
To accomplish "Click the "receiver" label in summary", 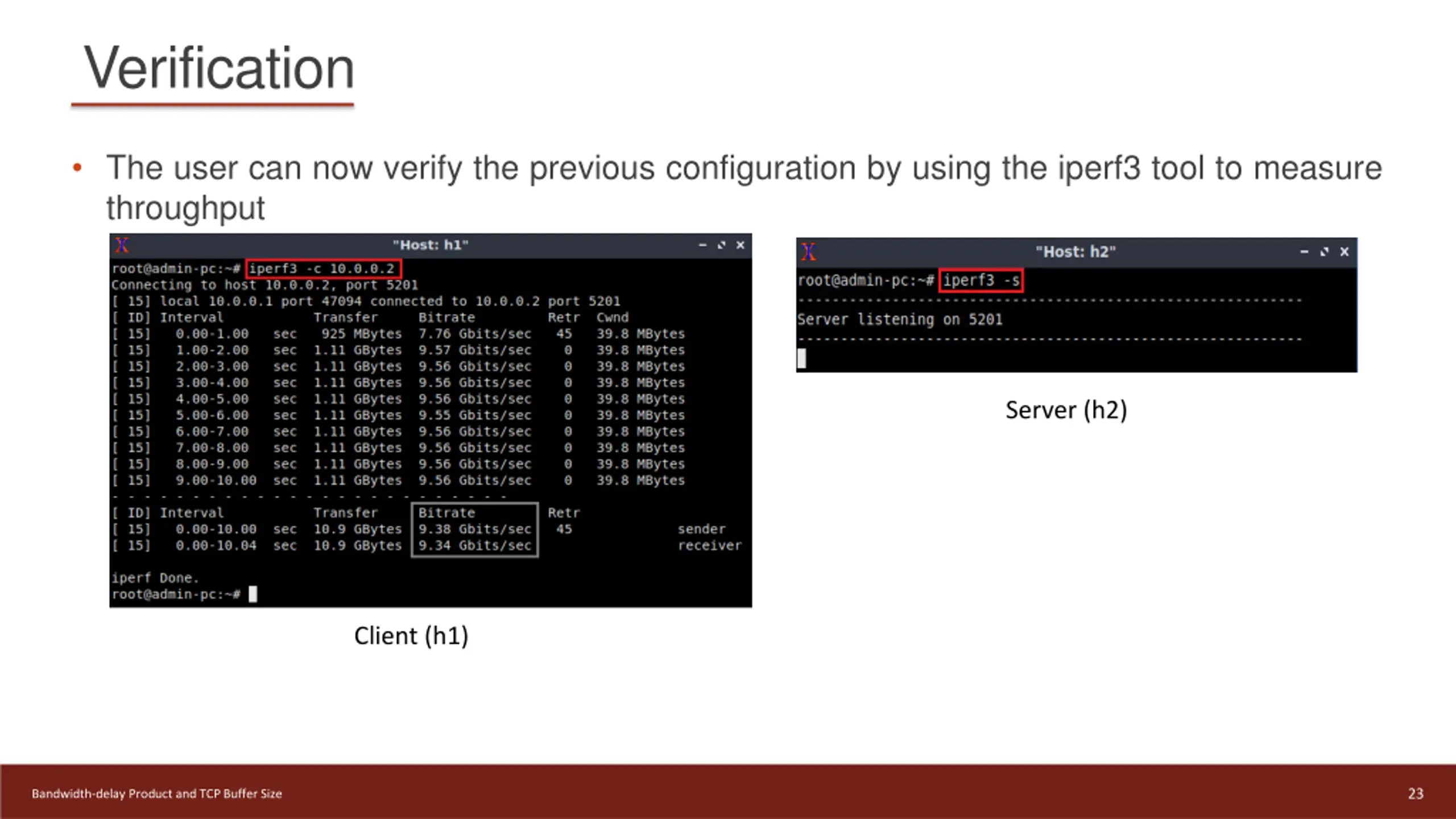I will tap(709, 546).
